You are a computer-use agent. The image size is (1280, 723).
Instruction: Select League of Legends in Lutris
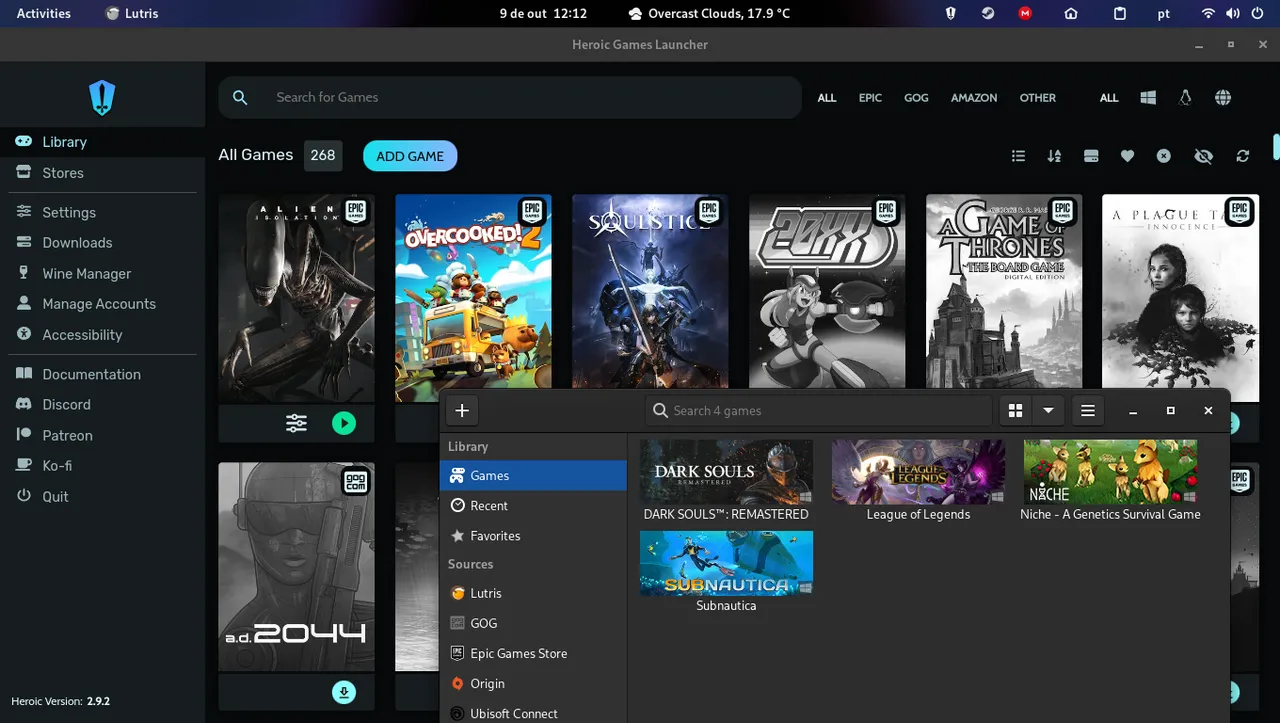click(x=918, y=481)
